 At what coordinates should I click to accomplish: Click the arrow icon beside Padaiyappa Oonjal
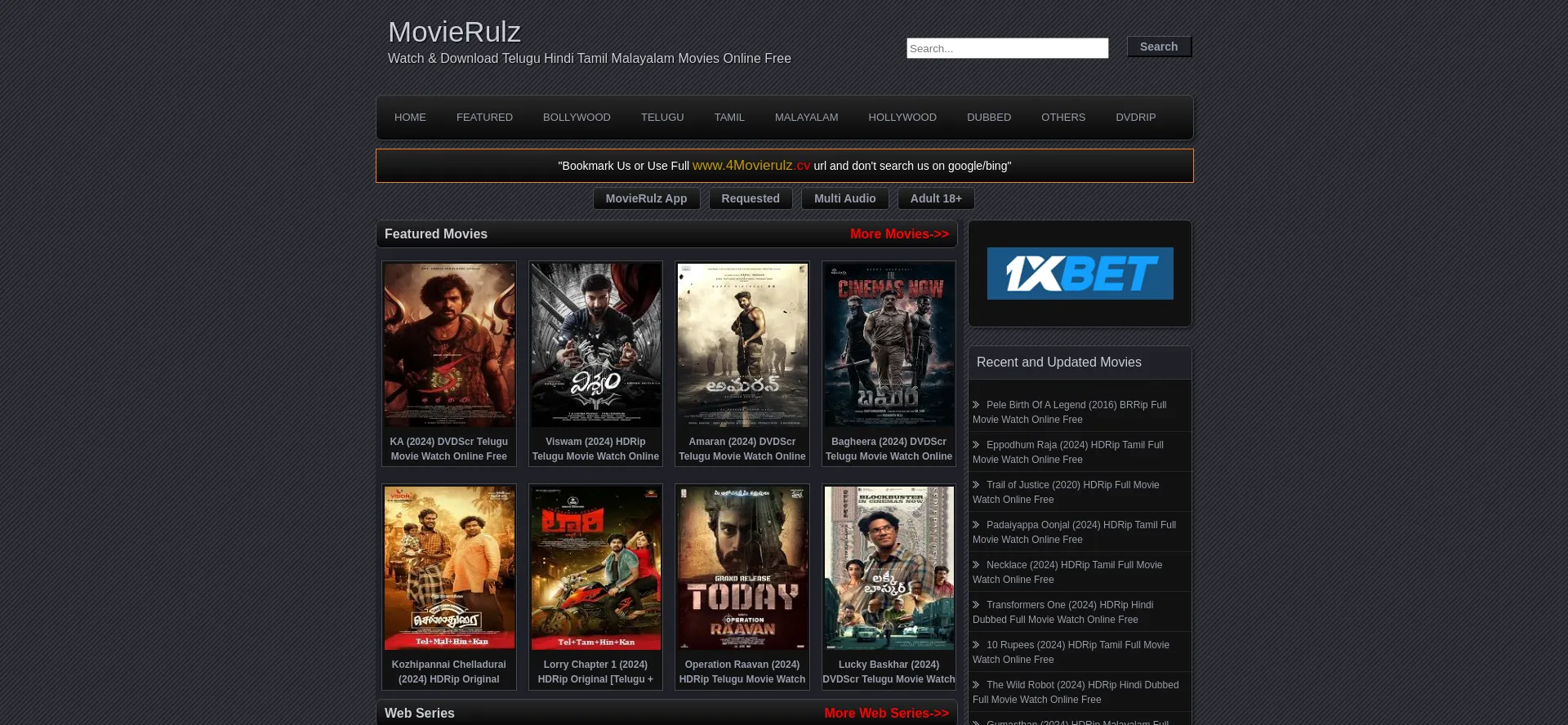pyautogui.click(x=976, y=525)
